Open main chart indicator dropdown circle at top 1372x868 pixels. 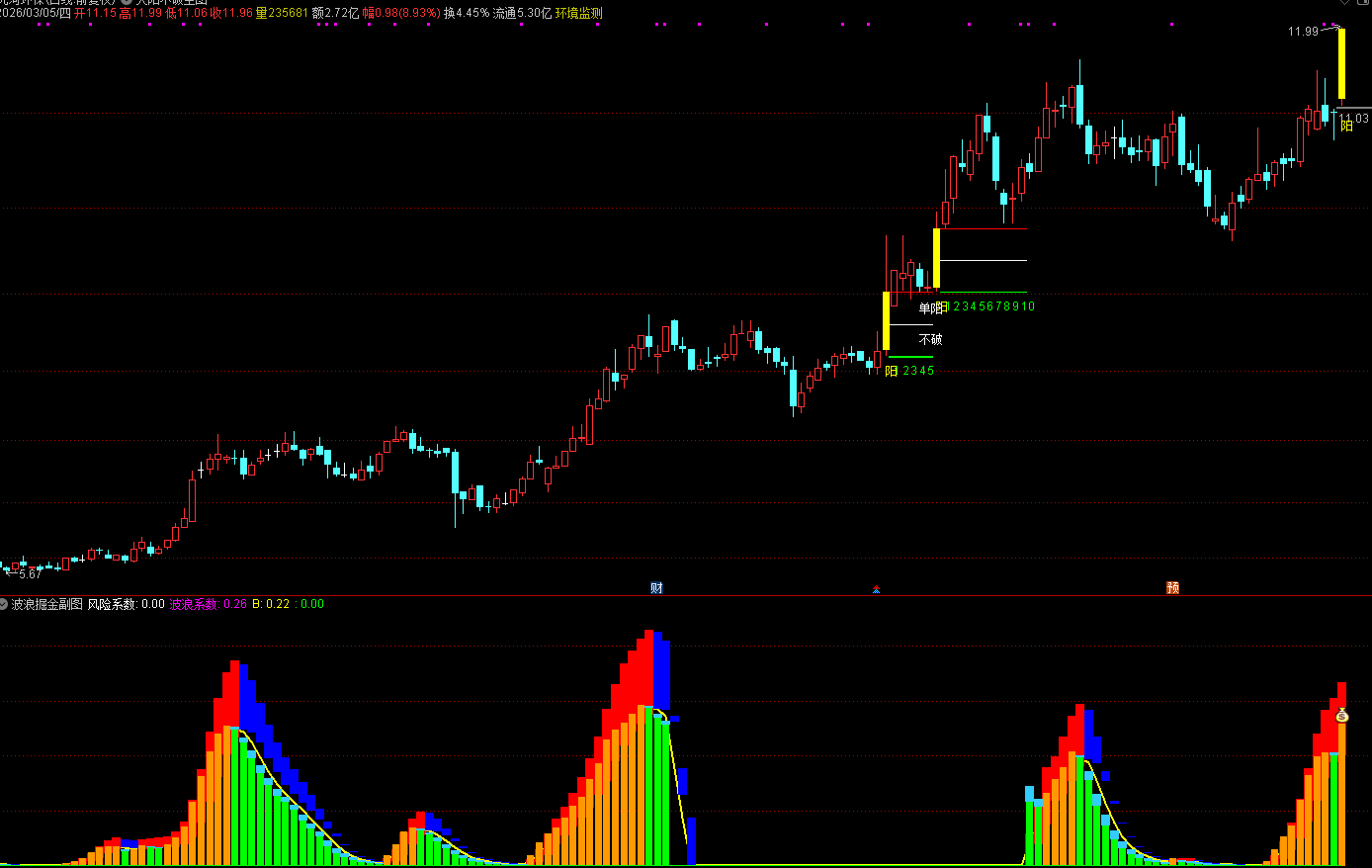pos(127,2)
